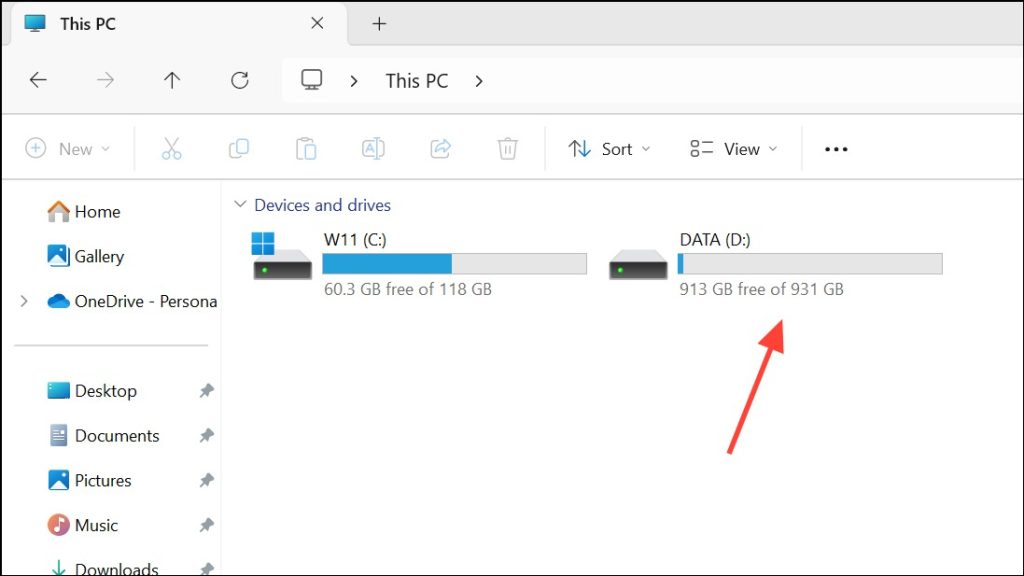This screenshot has width=1024, height=576.
Task: Select the DATA (D:) drive
Action: click(x=714, y=240)
